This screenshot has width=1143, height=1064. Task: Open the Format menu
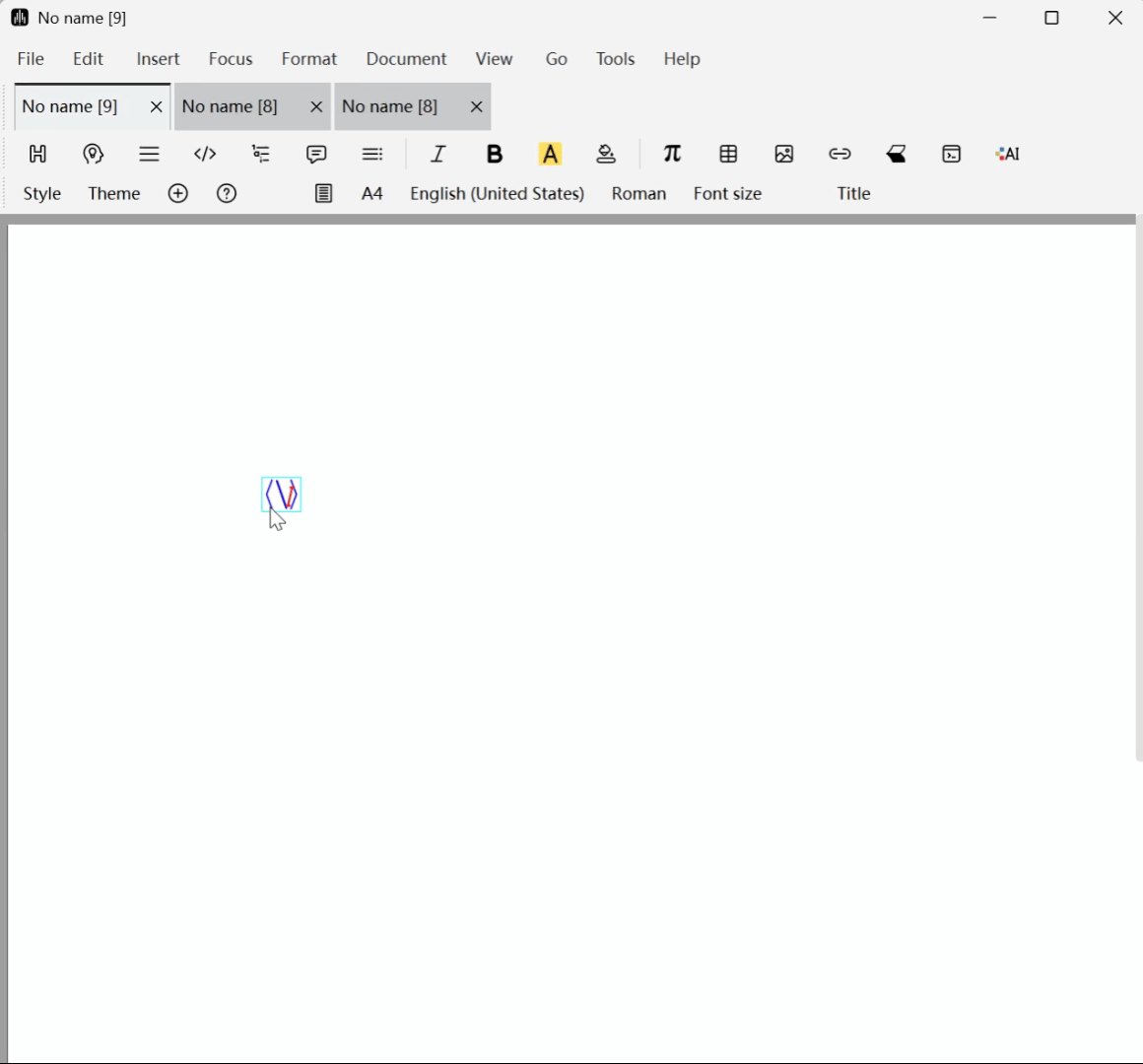tap(309, 59)
